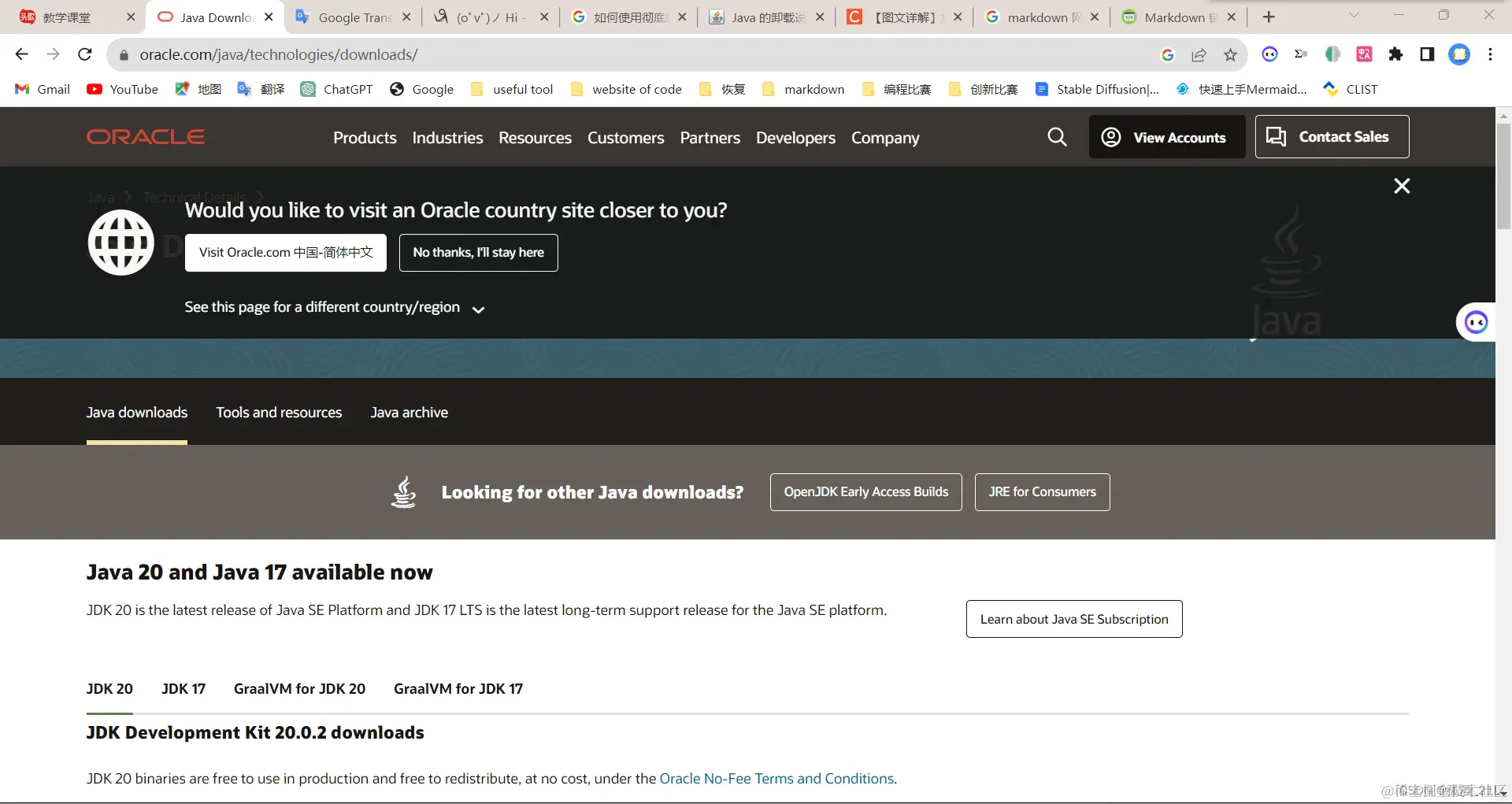Close the Java Download tab
The width and height of the screenshot is (1512, 804).
(x=269, y=17)
